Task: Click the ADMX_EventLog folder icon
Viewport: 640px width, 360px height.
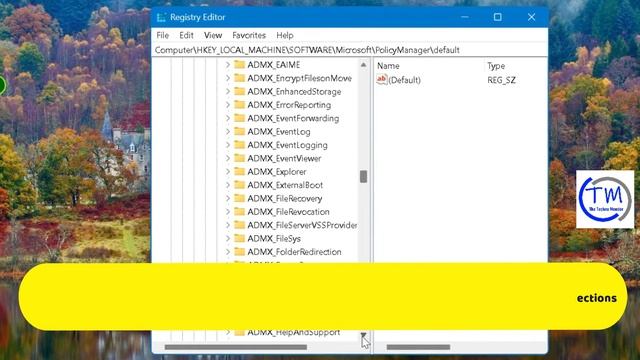Action: click(240, 131)
